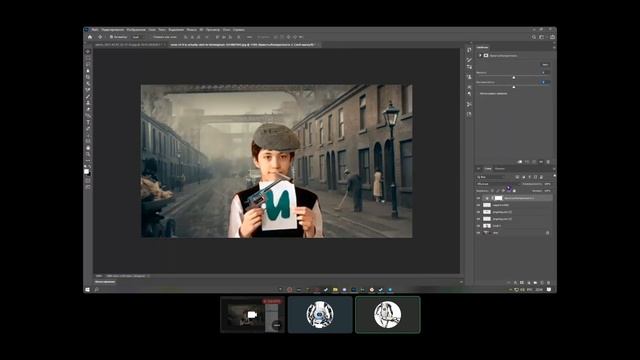Click the highlighted Контрастность value field
Viewport: 640px width, 360px height.
(x=544, y=82)
